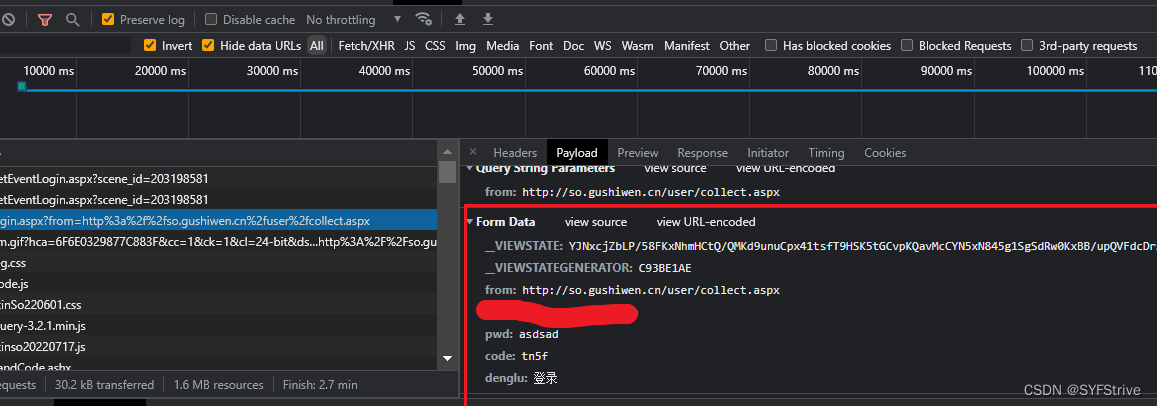Screen dimensions: 1157x406
Task: Filter requests by CSS type
Action: click(435, 46)
